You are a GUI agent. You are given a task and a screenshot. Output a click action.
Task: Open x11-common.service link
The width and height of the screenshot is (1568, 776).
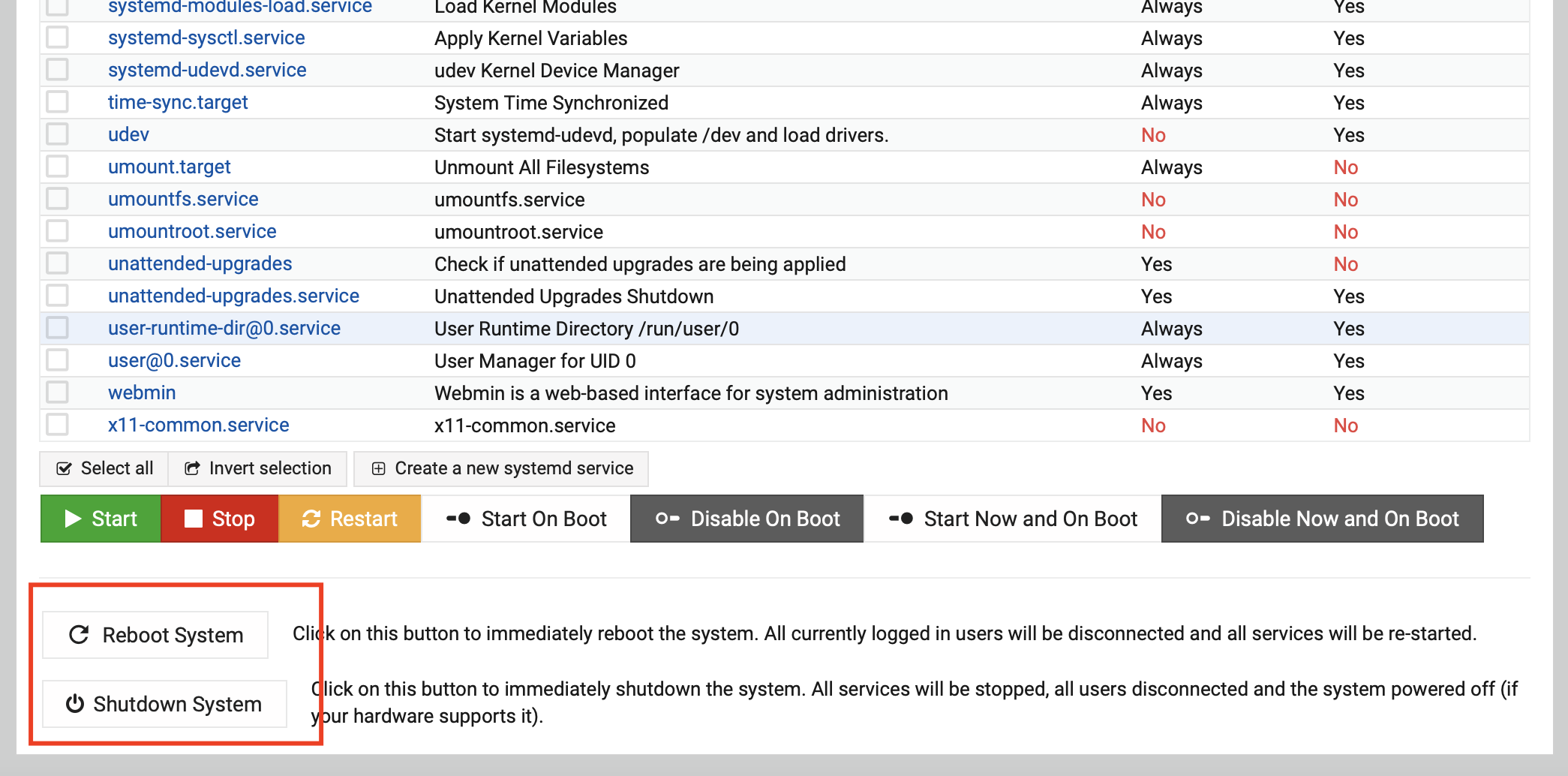[199, 426]
